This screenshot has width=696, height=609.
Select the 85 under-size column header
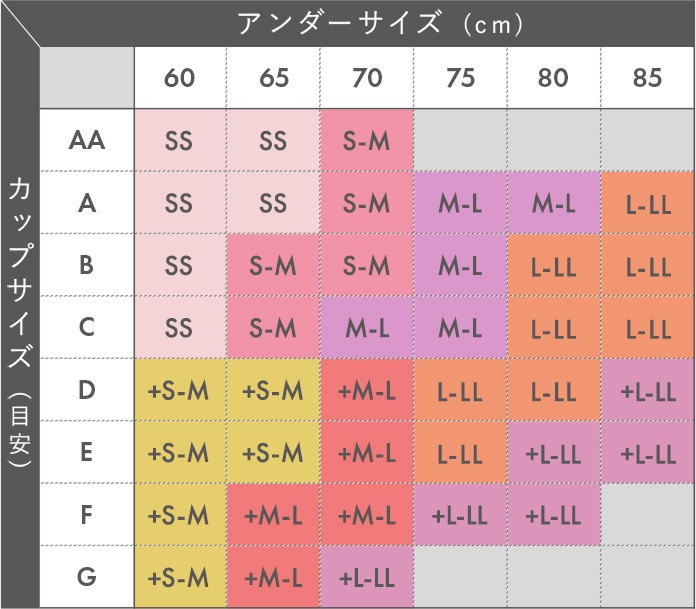[648, 78]
